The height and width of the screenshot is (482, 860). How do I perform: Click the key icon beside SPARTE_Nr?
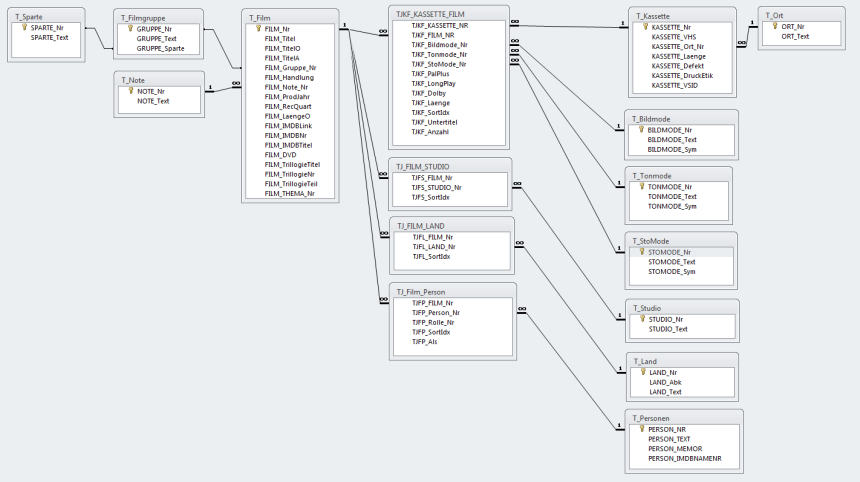tap(24, 27)
